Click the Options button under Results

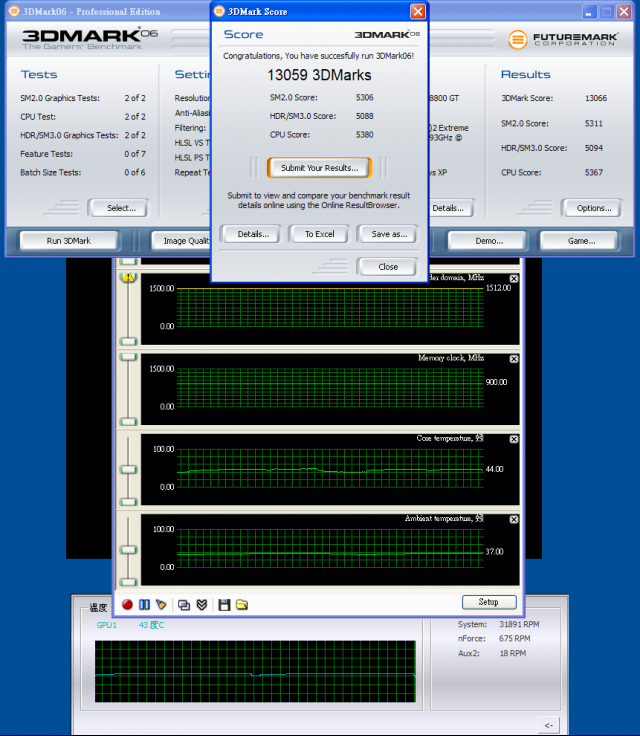tap(594, 208)
